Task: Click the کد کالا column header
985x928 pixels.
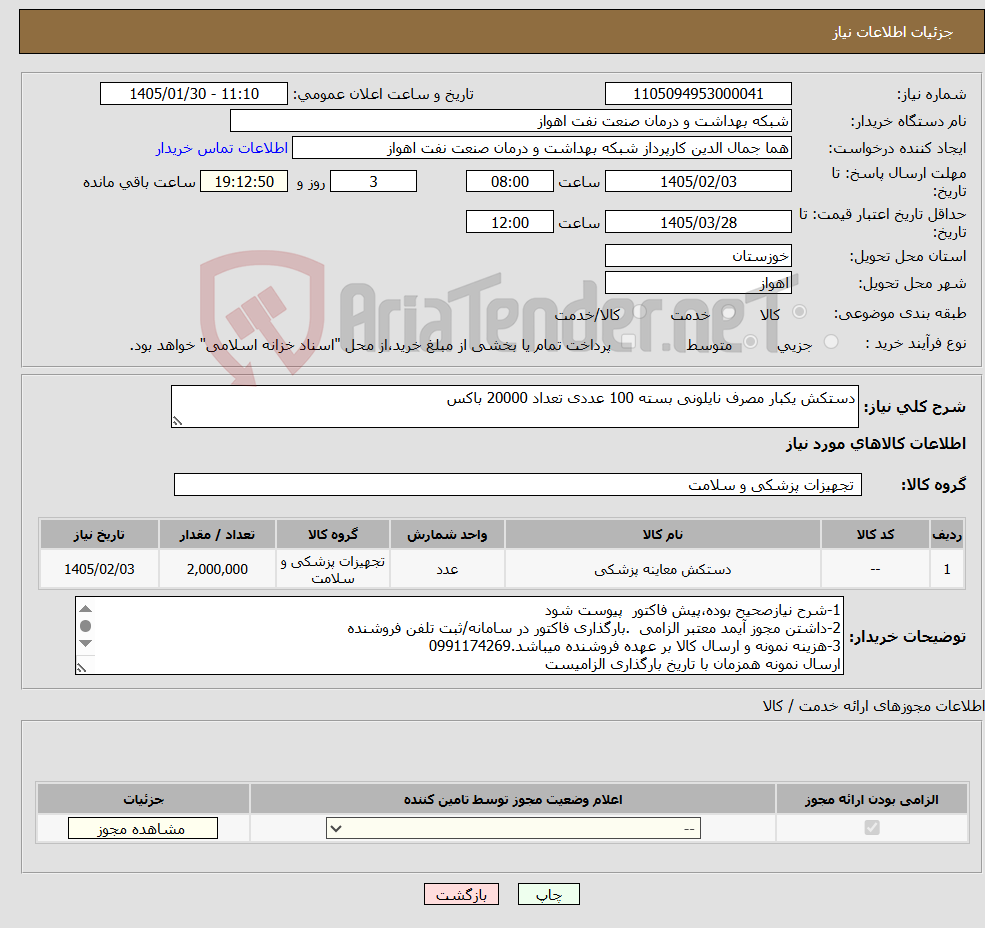Action: 875,534
